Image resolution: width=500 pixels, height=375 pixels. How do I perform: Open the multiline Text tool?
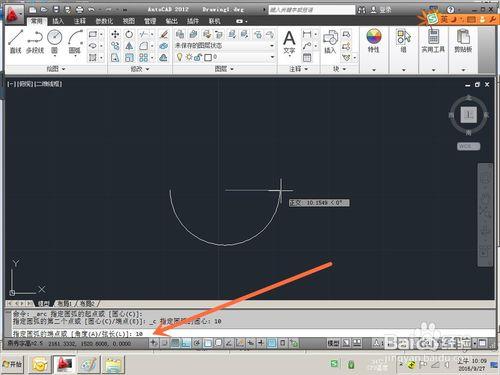click(289, 42)
